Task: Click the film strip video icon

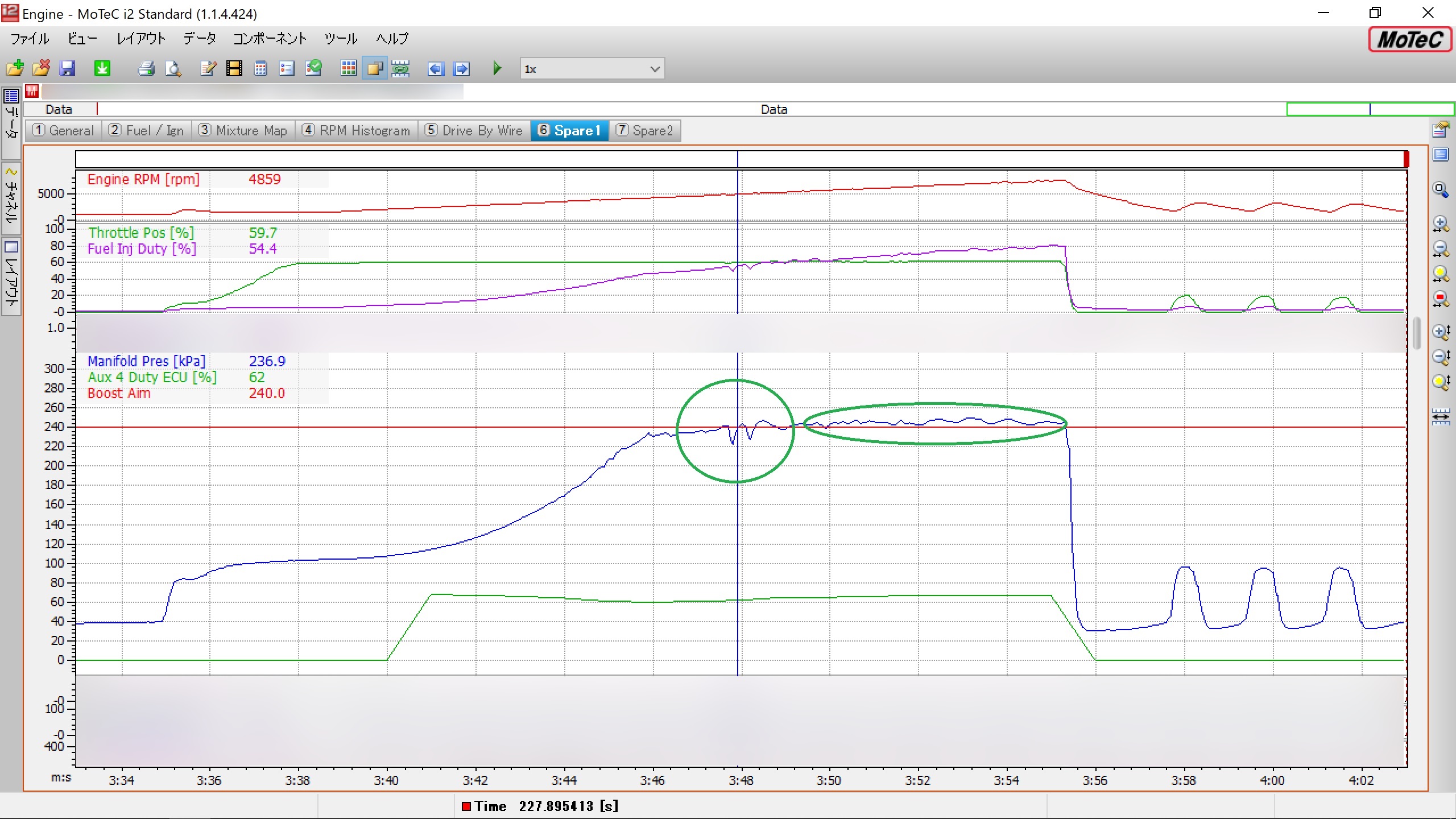Action: click(x=234, y=69)
